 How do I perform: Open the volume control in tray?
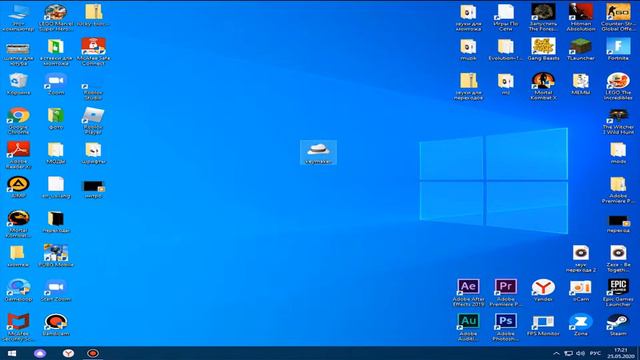click(x=580, y=353)
